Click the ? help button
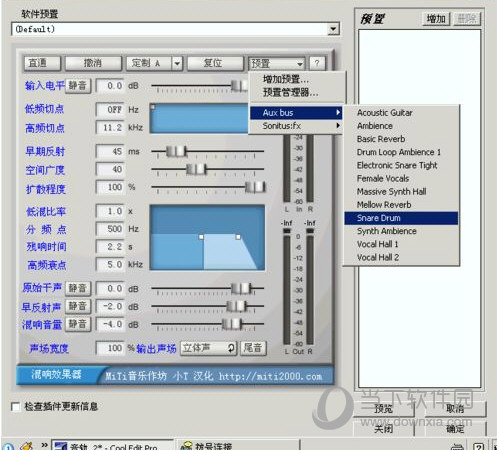Screen dimensions: 497x451 pyautogui.click(x=317, y=63)
